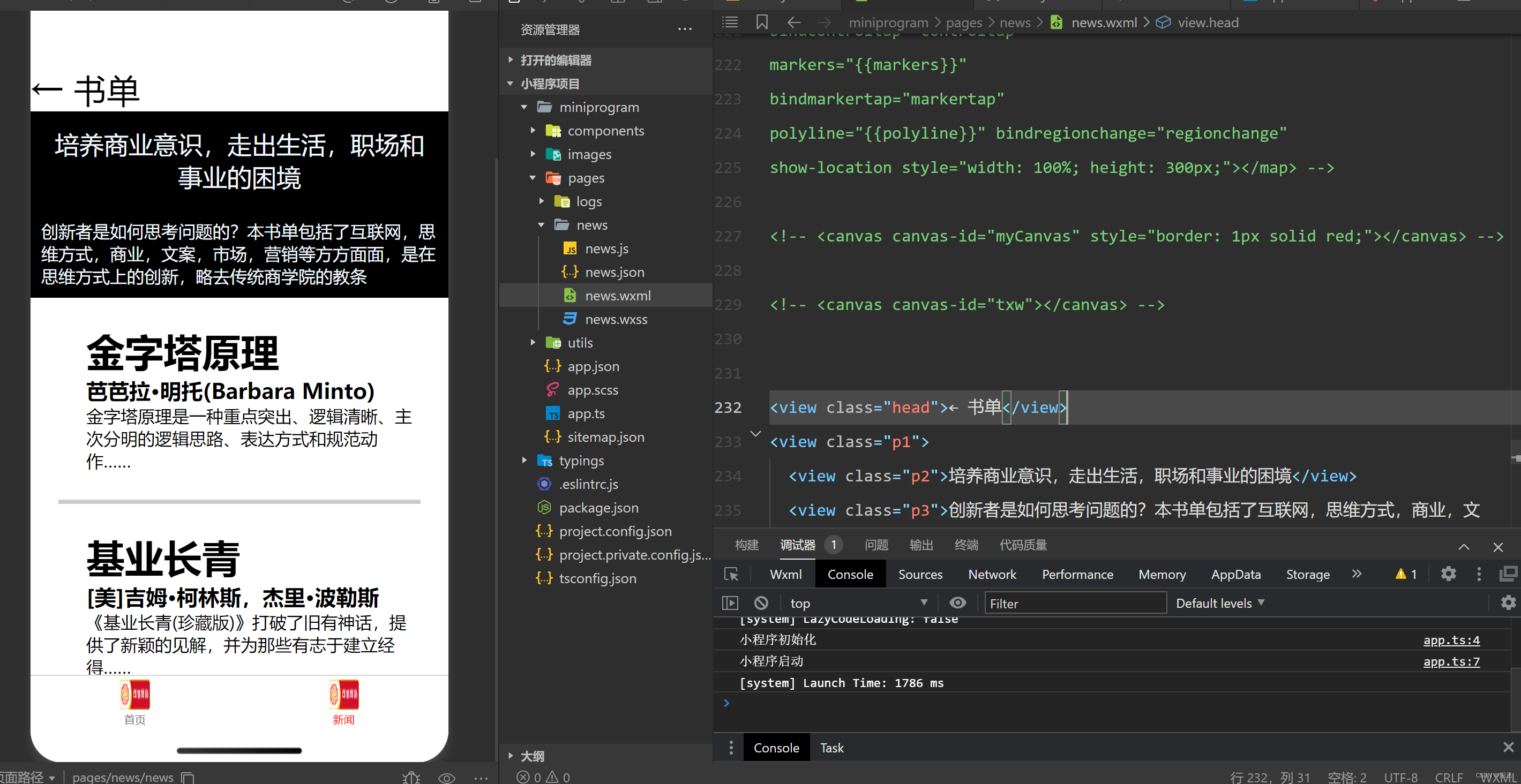Clear console with the ban icon
This screenshot has height=784, width=1521.
tap(761, 603)
